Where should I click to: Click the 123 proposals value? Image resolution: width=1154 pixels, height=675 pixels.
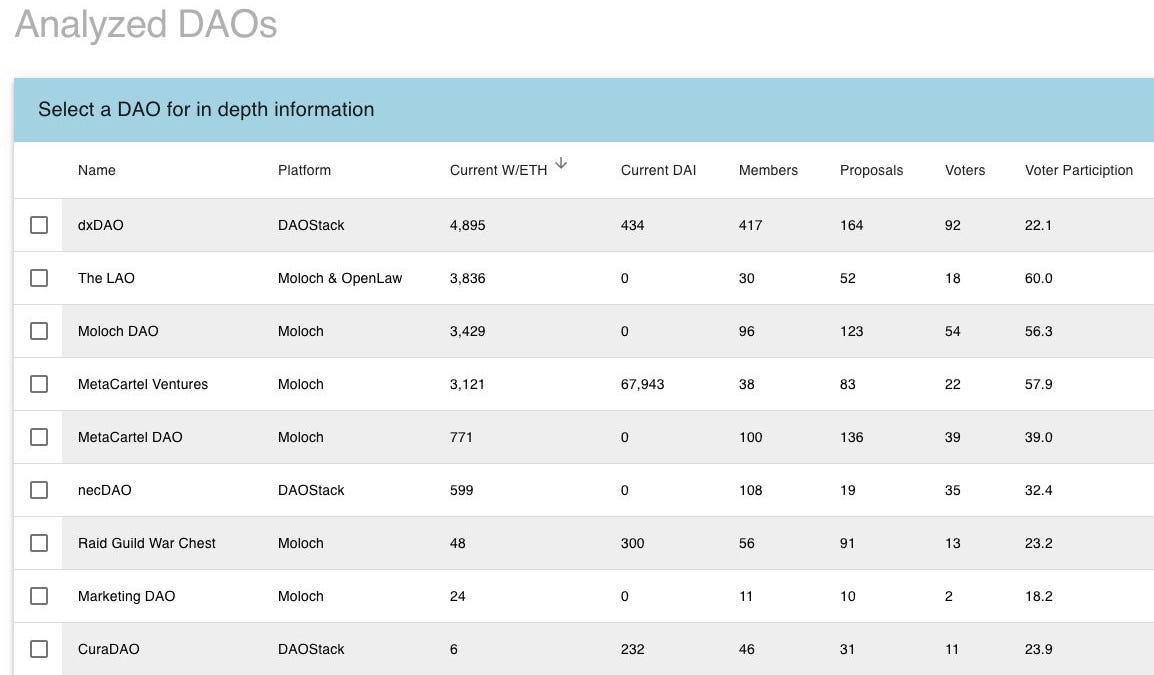coord(851,331)
